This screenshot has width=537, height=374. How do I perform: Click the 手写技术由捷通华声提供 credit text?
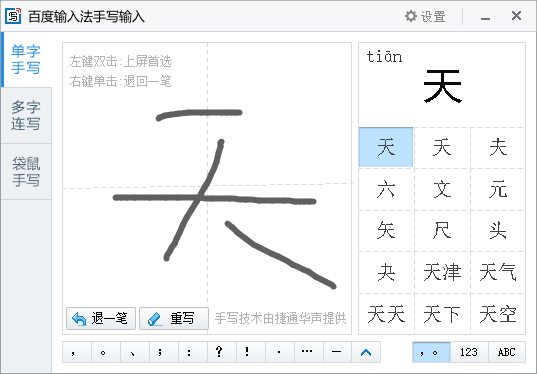click(280, 319)
